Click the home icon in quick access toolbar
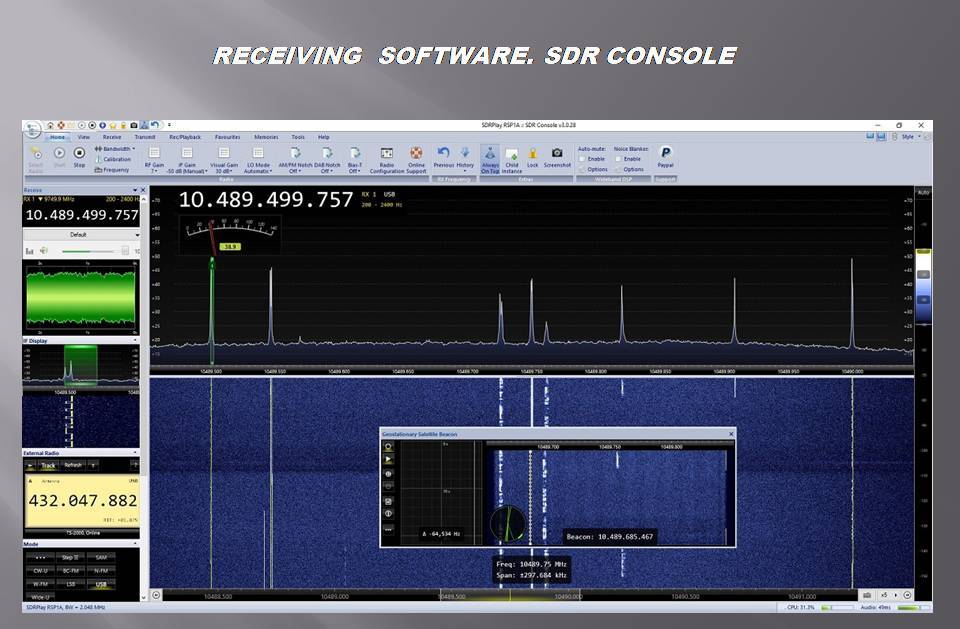This screenshot has height=629, width=960. tap(50, 125)
